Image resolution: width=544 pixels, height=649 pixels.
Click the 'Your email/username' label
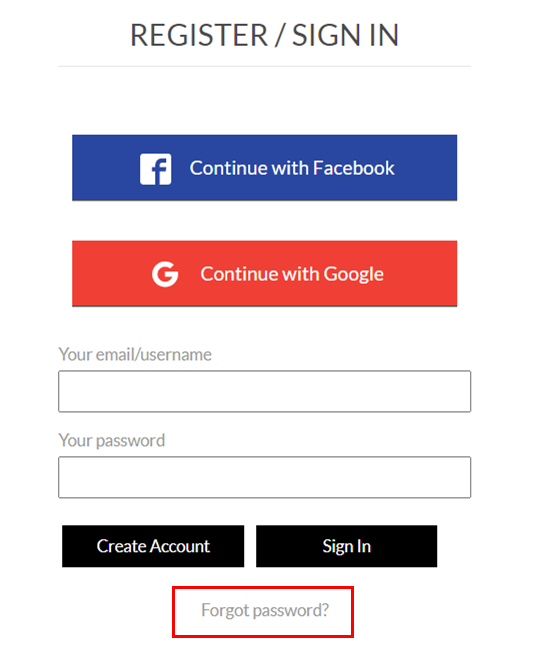point(135,355)
